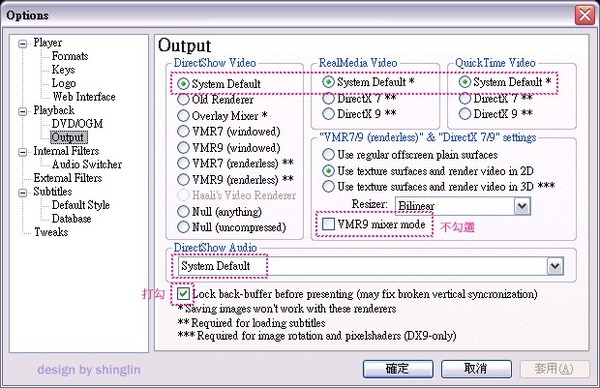
Task: Open the DVD/OGM settings page
Action: tap(77, 124)
